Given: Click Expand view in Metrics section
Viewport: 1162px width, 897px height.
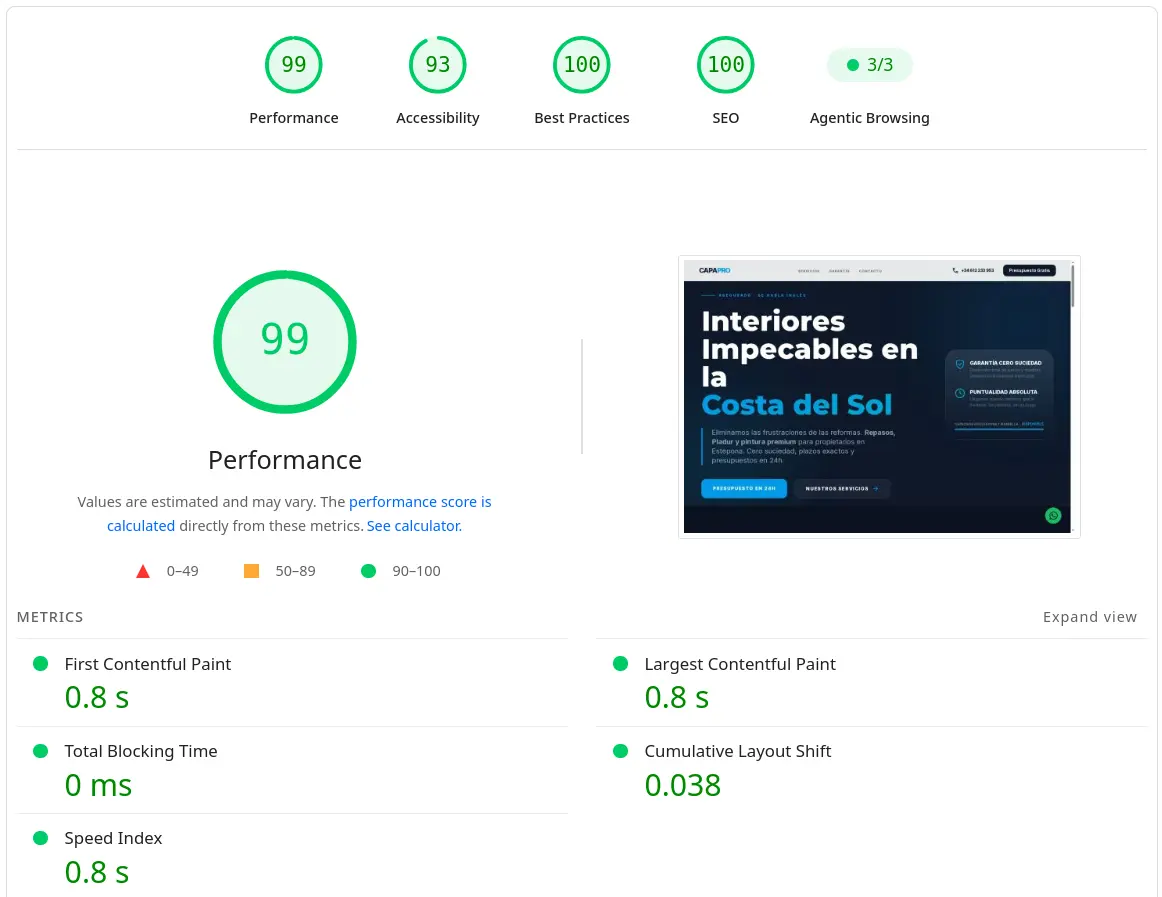Looking at the screenshot, I should 1089,617.
